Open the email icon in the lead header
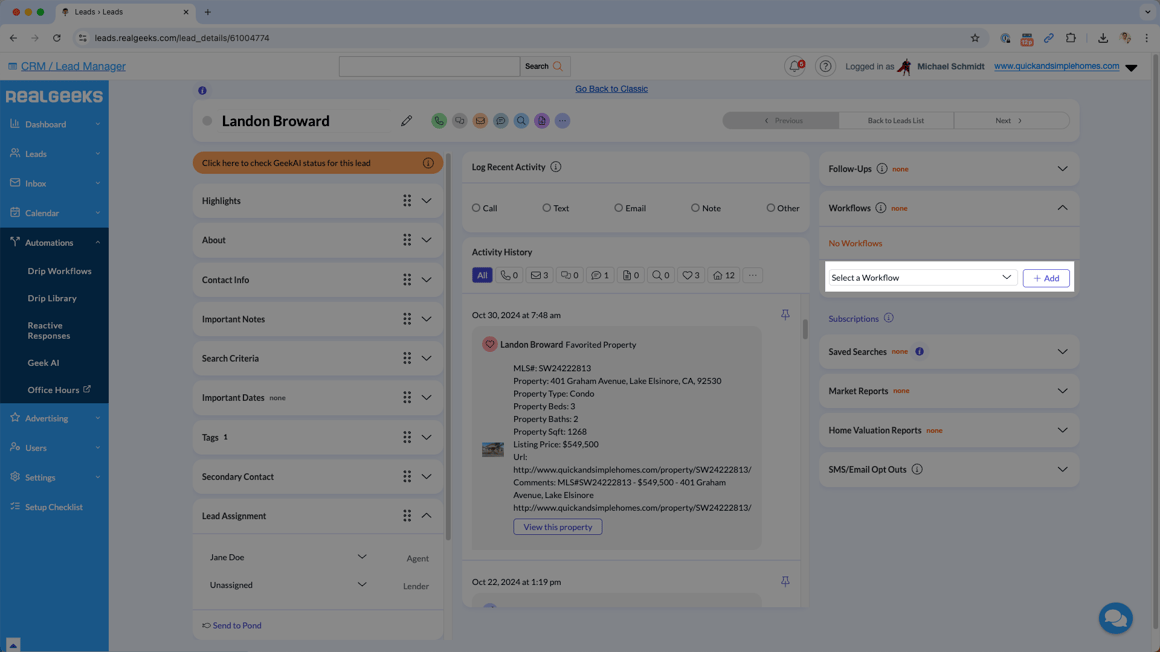 point(480,120)
